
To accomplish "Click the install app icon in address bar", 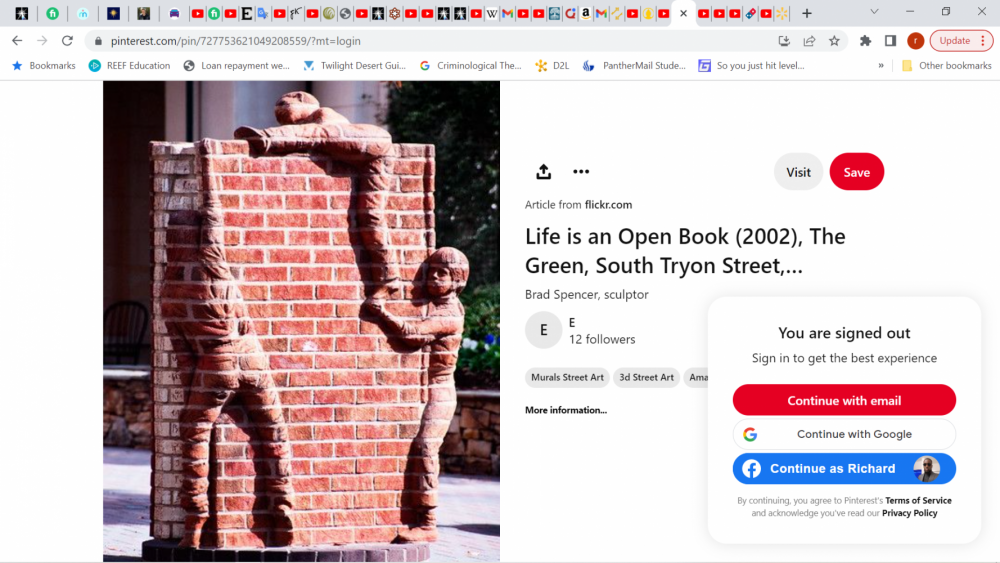I will click(x=784, y=41).
